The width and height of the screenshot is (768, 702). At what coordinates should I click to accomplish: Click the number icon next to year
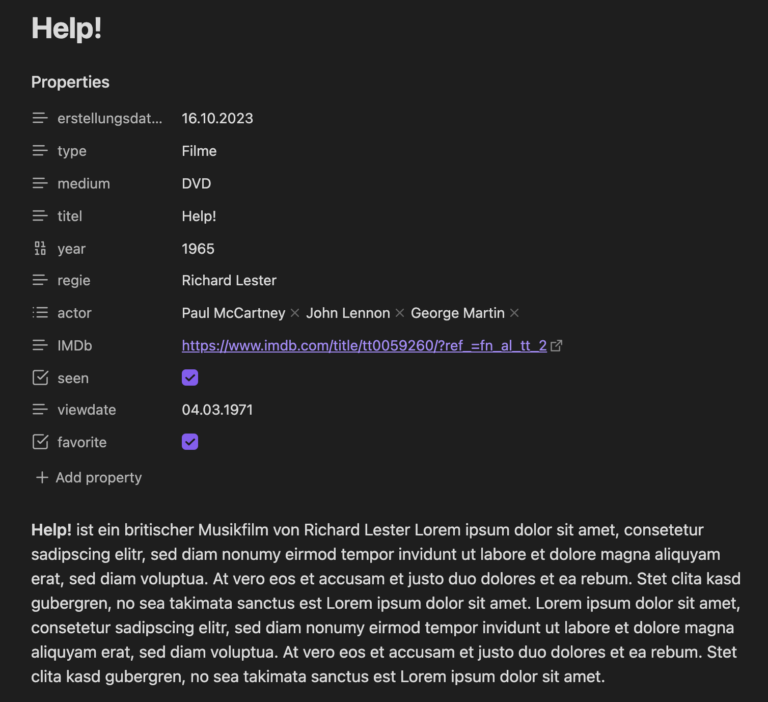coord(40,248)
